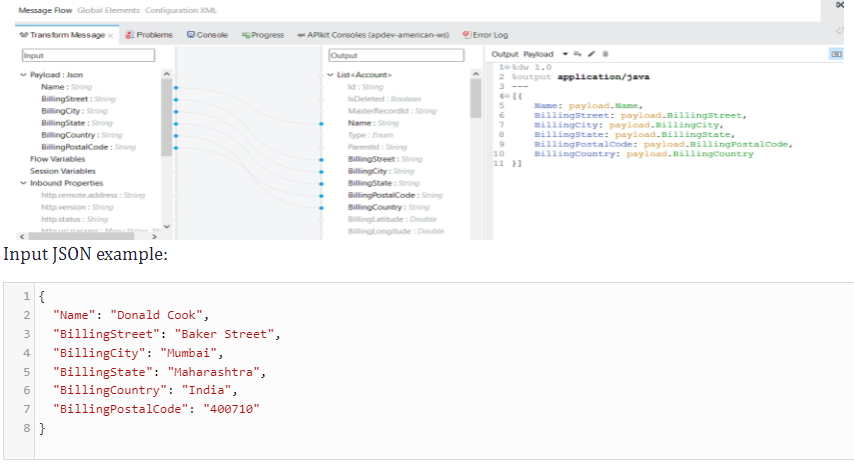Select Session Variables in input tree
Image resolution: width=854 pixels, height=470 pixels.
tap(63, 170)
